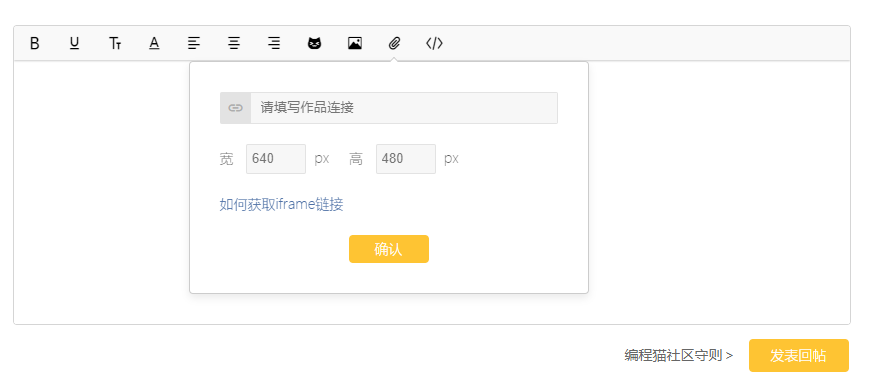Open the cat emoji picker
The height and width of the screenshot is (387, 876).
coord(315,43)
